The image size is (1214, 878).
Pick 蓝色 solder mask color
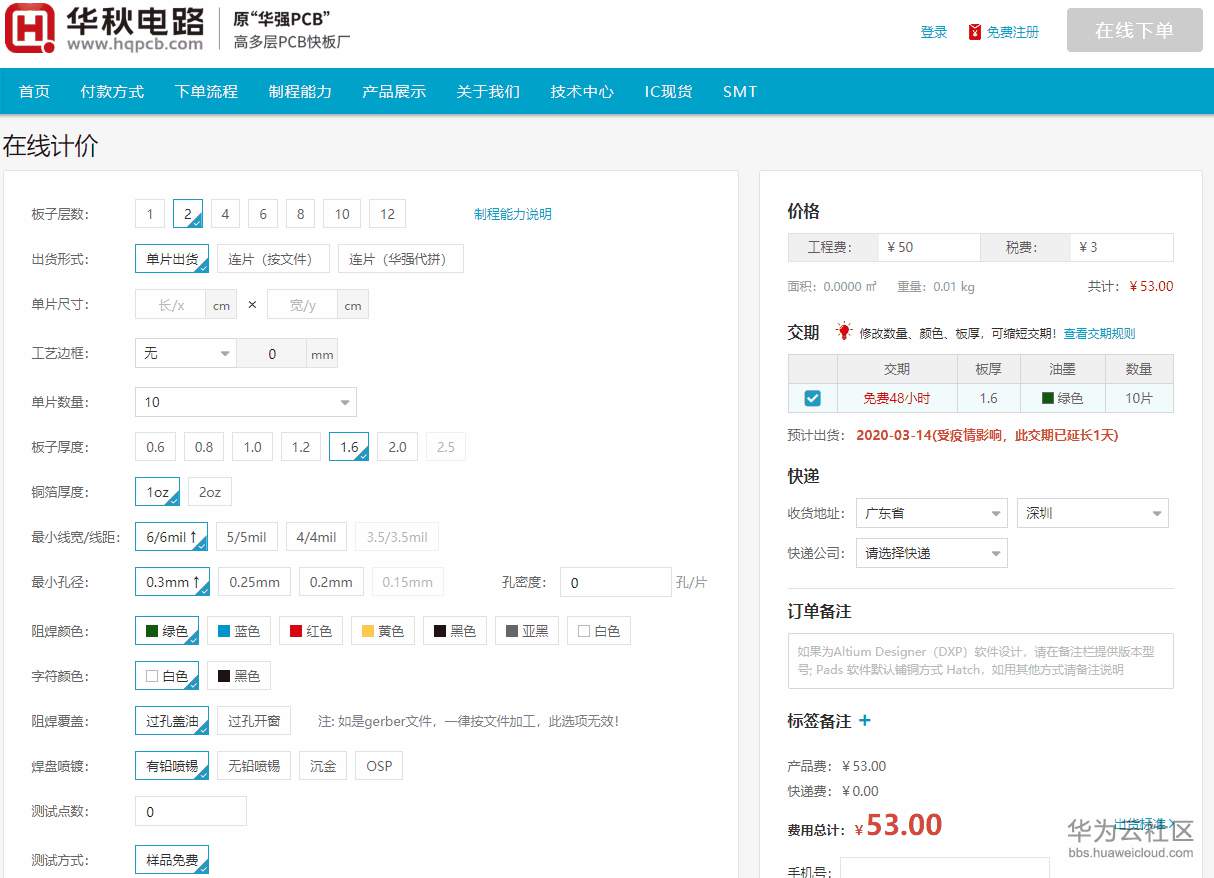(x=239, y=631)
